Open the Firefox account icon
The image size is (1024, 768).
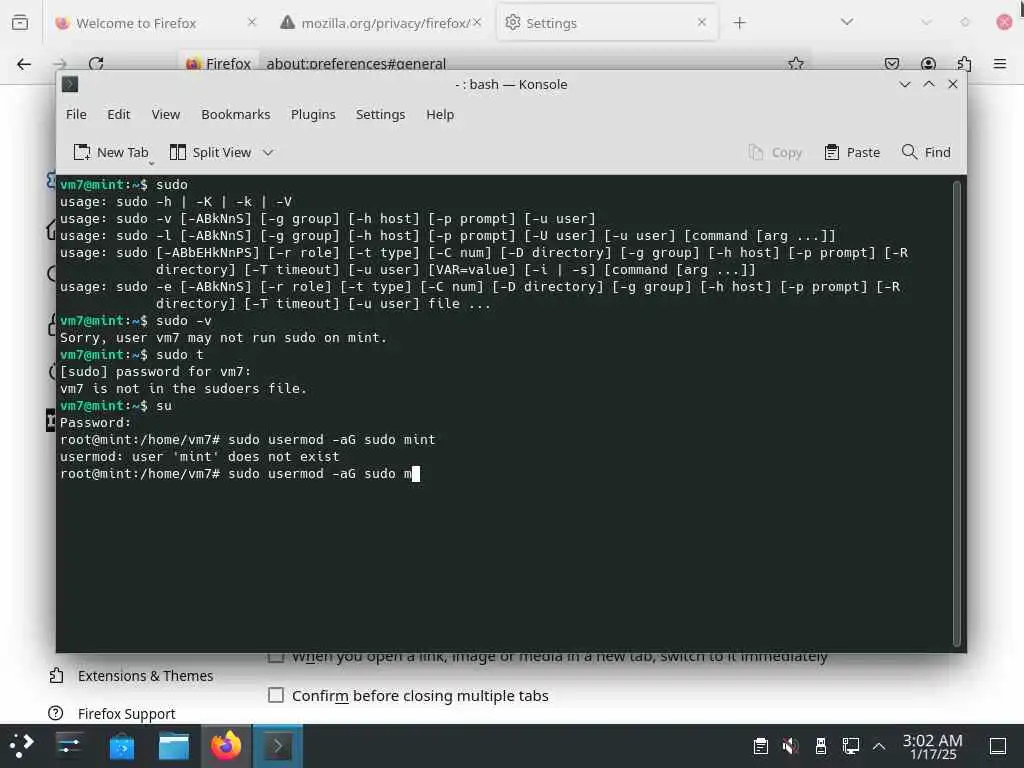[928, 63]
